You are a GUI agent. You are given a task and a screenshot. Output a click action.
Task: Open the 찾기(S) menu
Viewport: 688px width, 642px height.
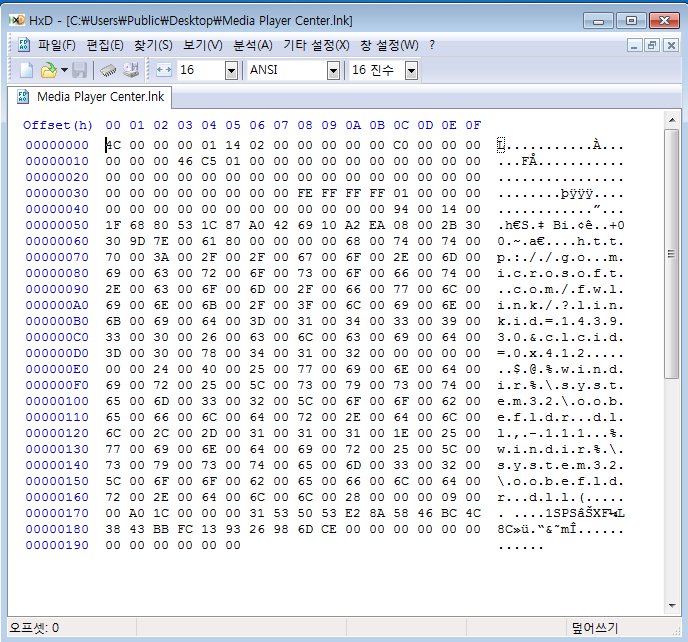click(x=153, y=45)
